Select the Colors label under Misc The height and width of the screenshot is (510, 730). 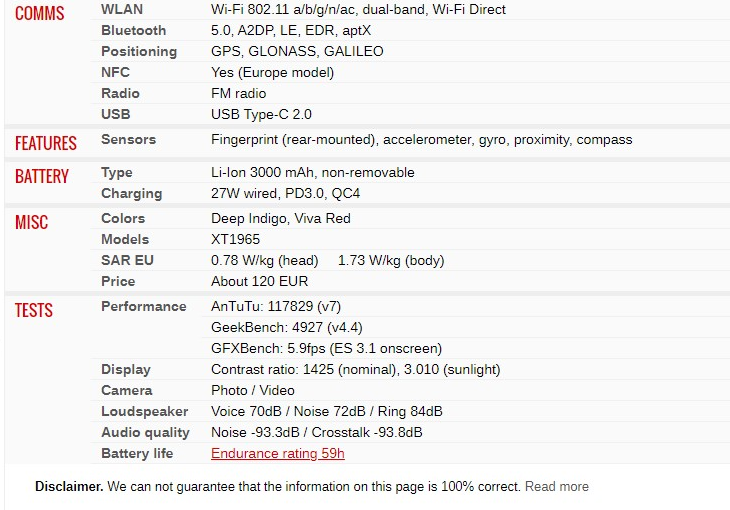pos(123,218)
